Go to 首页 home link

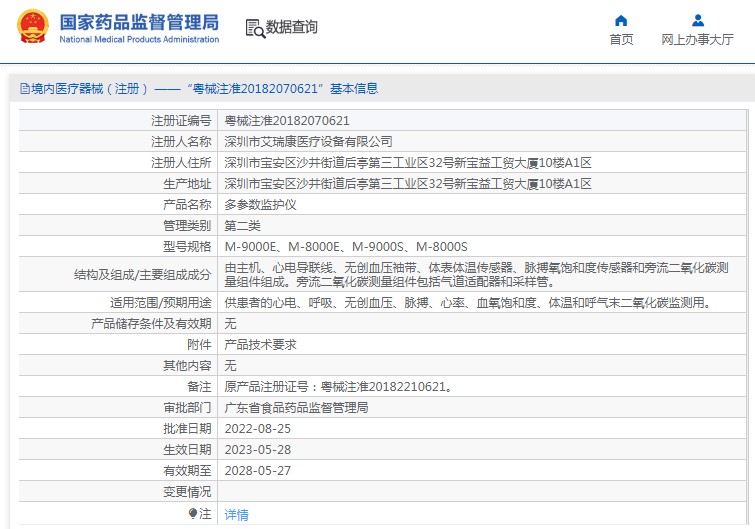[621, 39]
